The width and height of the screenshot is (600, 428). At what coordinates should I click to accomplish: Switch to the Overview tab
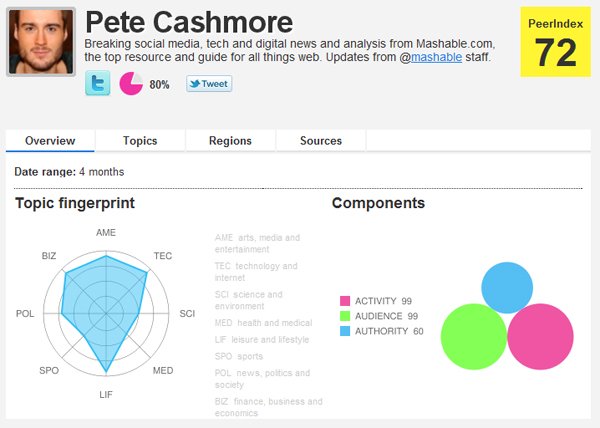pyautogui.click(x=50, y=141)
